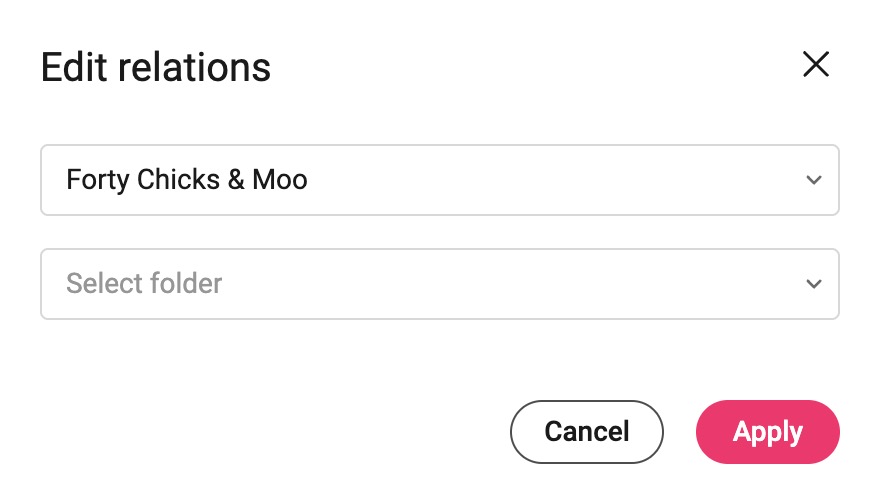Viewport: 880px width, 502px height.
Task: Discard changes with the Cancel button
Action: coord(586,432)
